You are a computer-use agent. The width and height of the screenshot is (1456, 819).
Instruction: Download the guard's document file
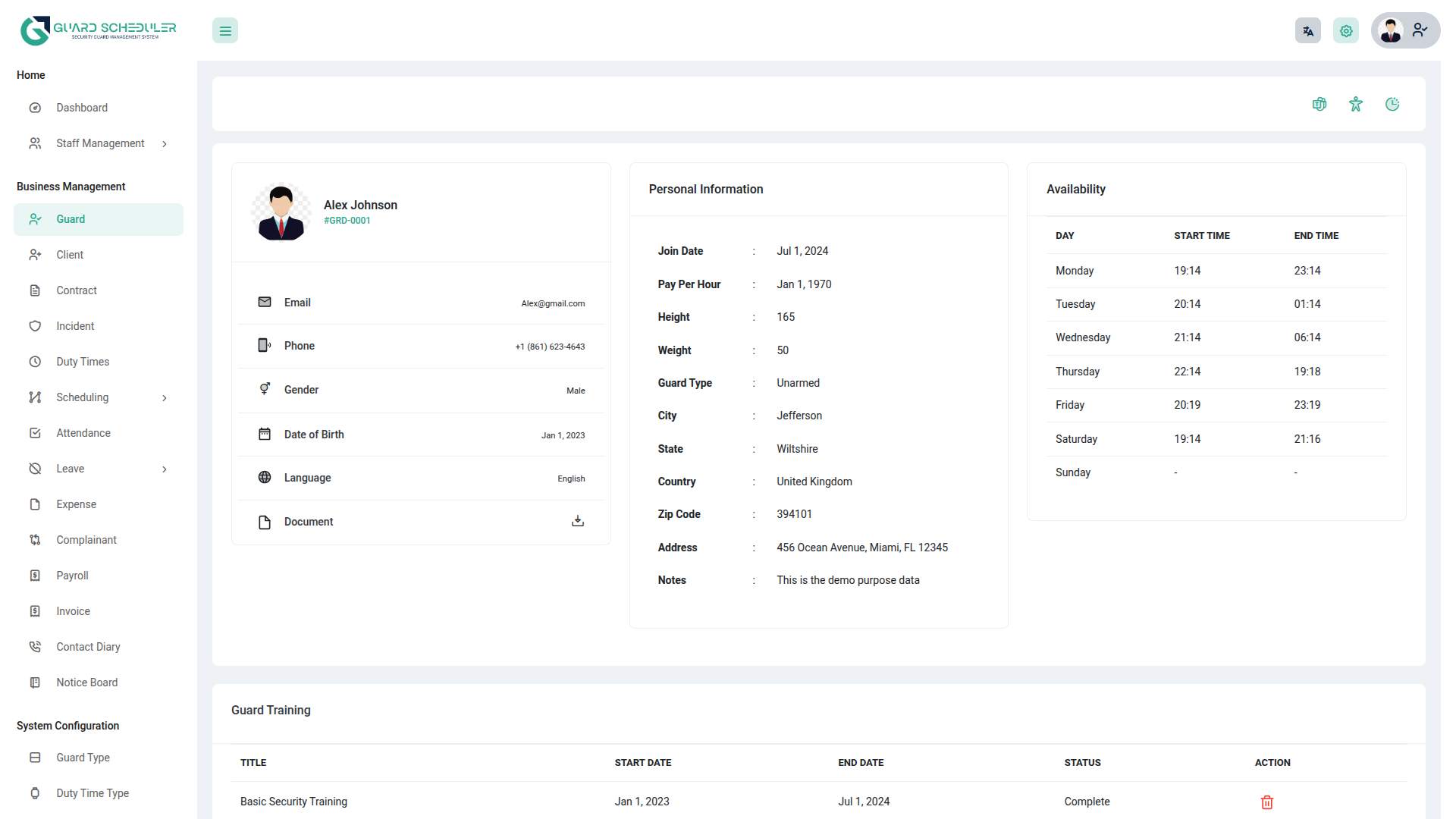point(578,521)
